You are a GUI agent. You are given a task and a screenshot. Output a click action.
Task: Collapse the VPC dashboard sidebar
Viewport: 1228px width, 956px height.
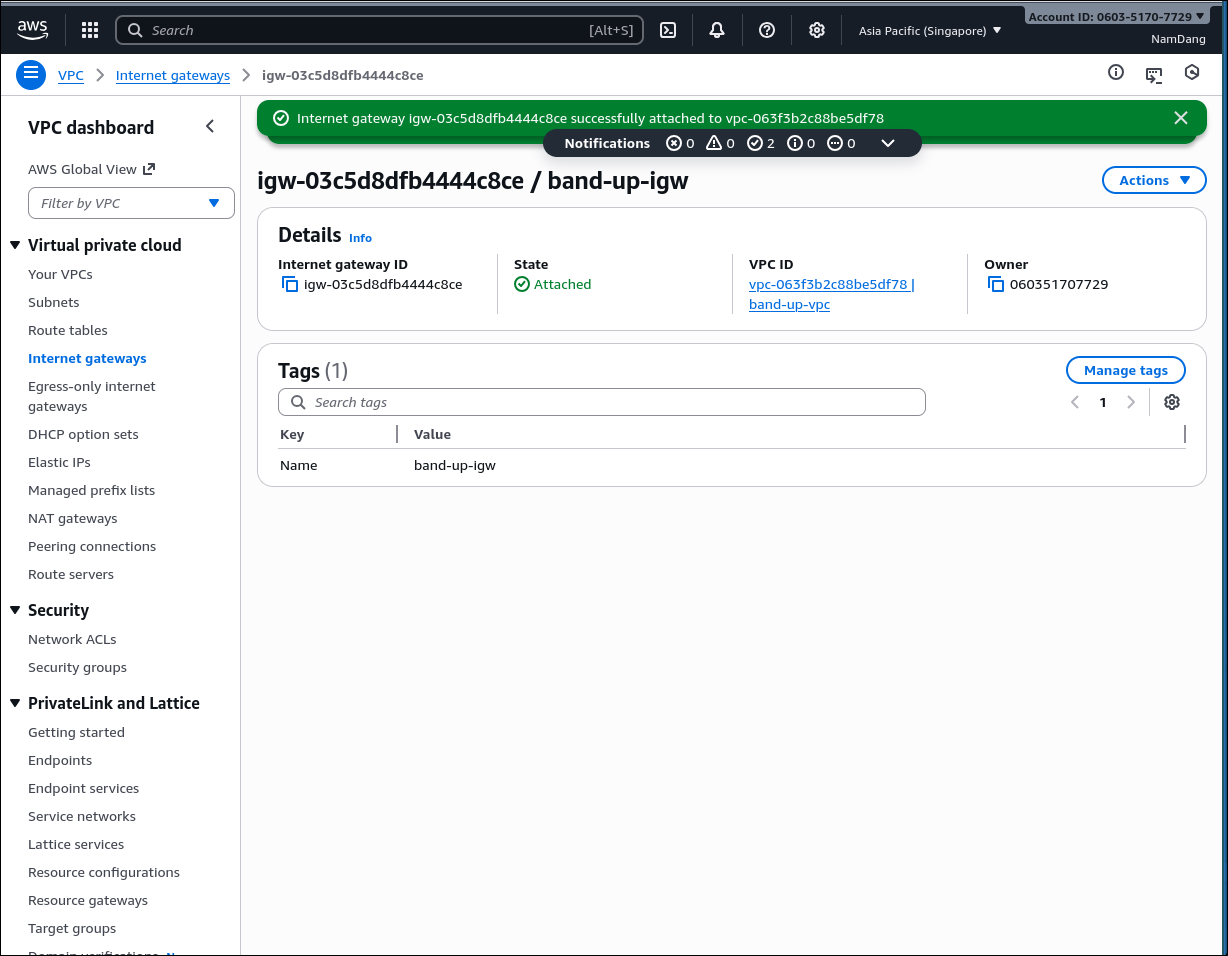[210, 126]
